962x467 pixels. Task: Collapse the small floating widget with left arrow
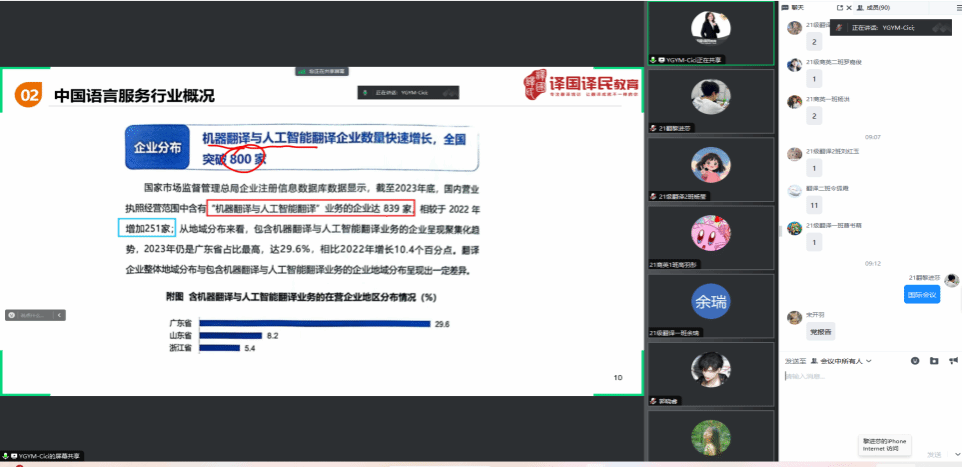(x=59, y=314)
